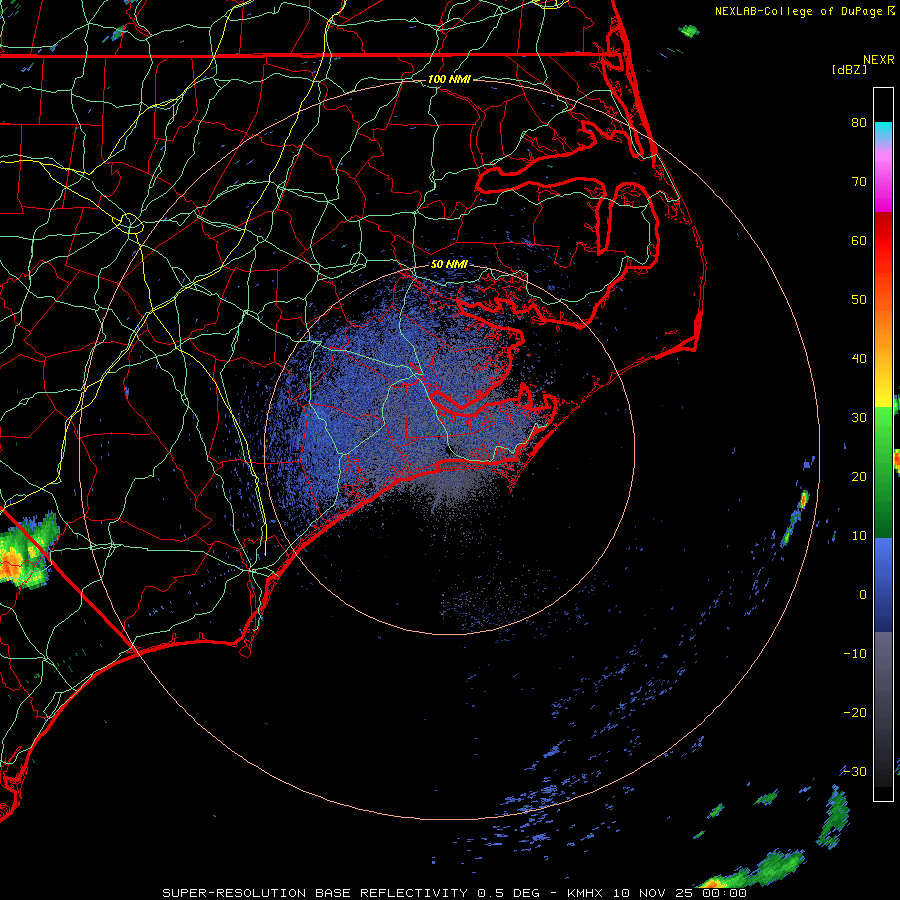Click the "KMHX" station ID in the caption
Viewport: 900px width, 900px height.
point(585,893)
